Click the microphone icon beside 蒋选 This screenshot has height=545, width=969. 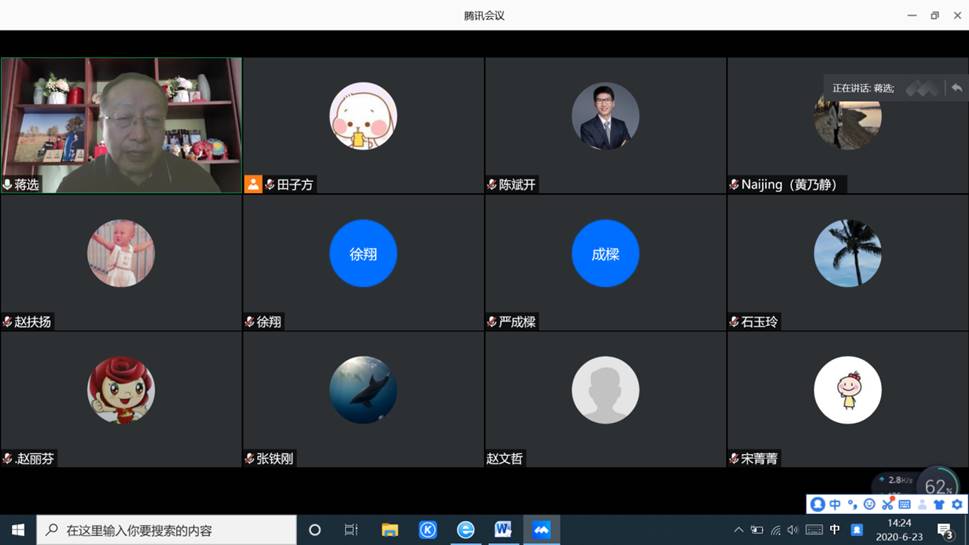click(x=8, y=185)
